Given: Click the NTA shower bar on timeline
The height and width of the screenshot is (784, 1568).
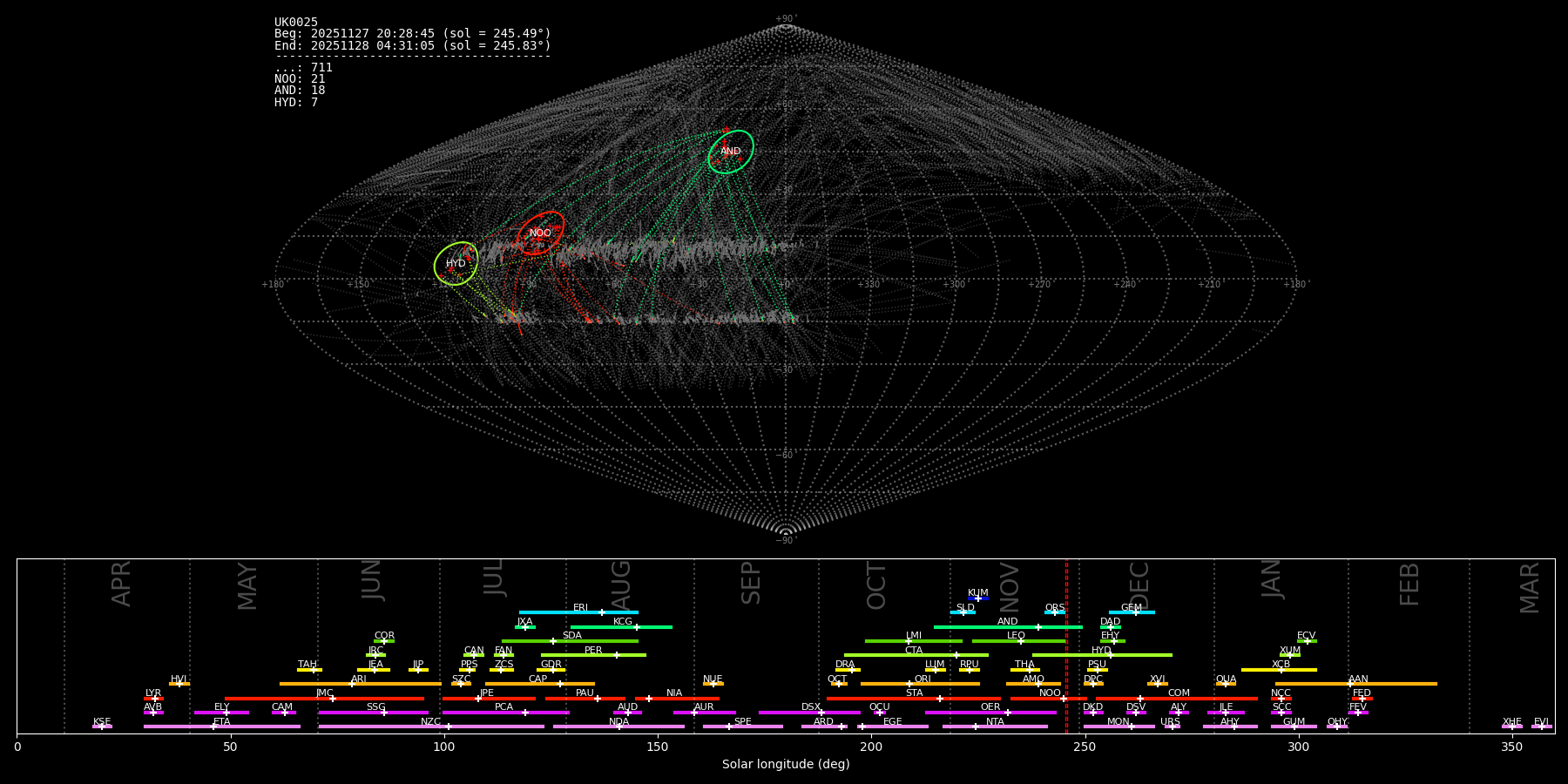Looking at the screenshot, I should click(x=995, y=727).
